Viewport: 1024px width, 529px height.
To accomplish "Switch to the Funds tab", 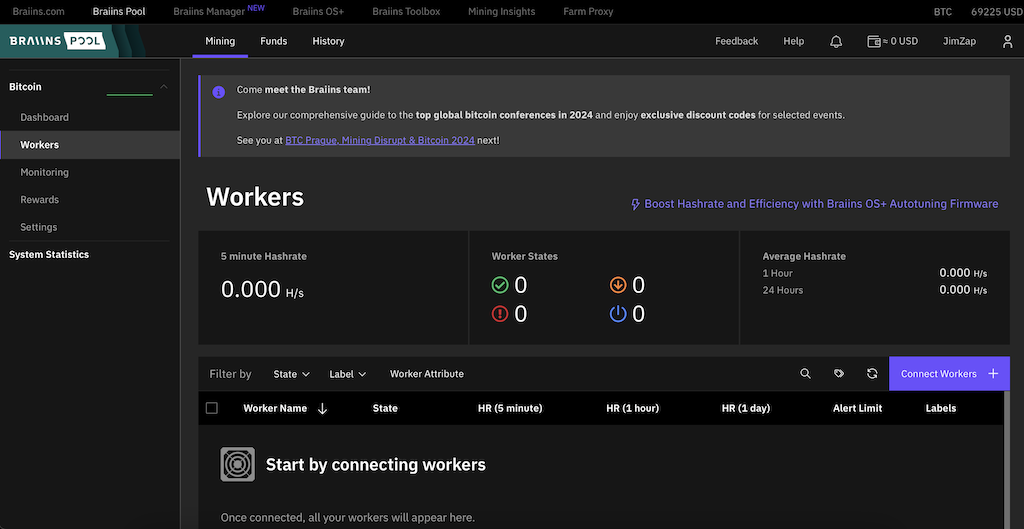I will pyautogui.click(x=273, y=42).
